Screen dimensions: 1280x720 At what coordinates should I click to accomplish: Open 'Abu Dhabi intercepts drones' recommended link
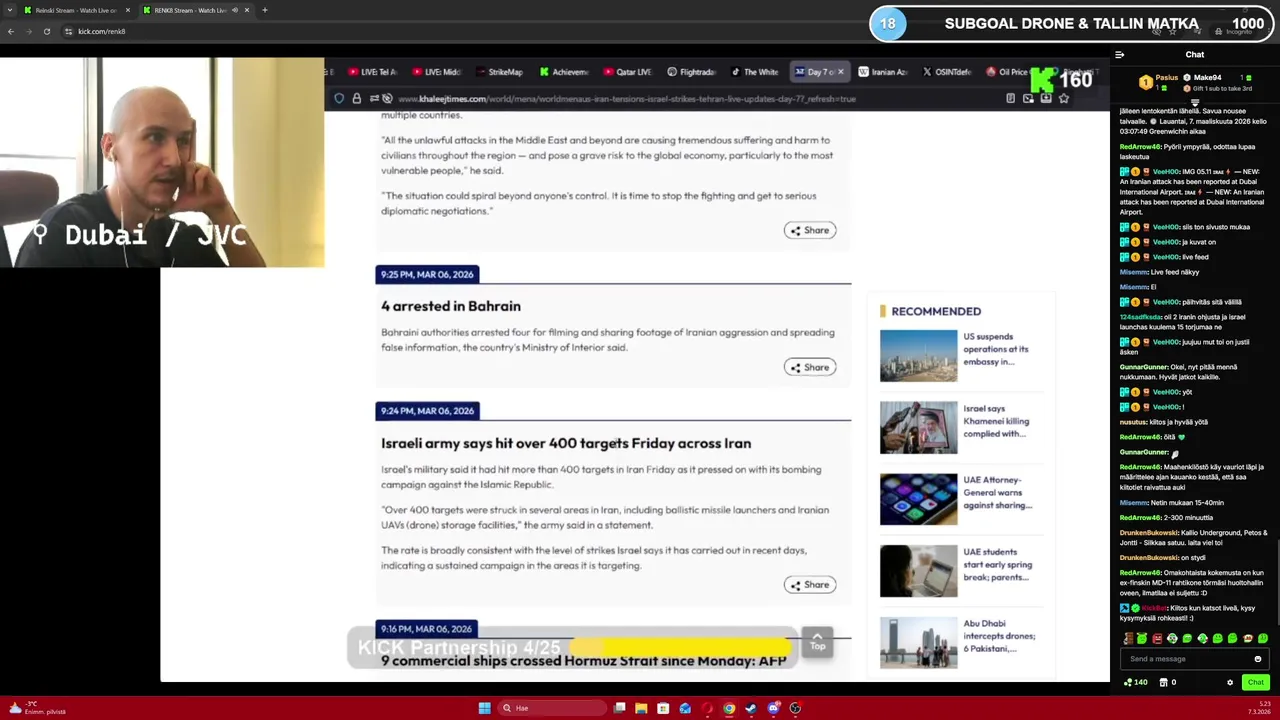pos(999,636)
